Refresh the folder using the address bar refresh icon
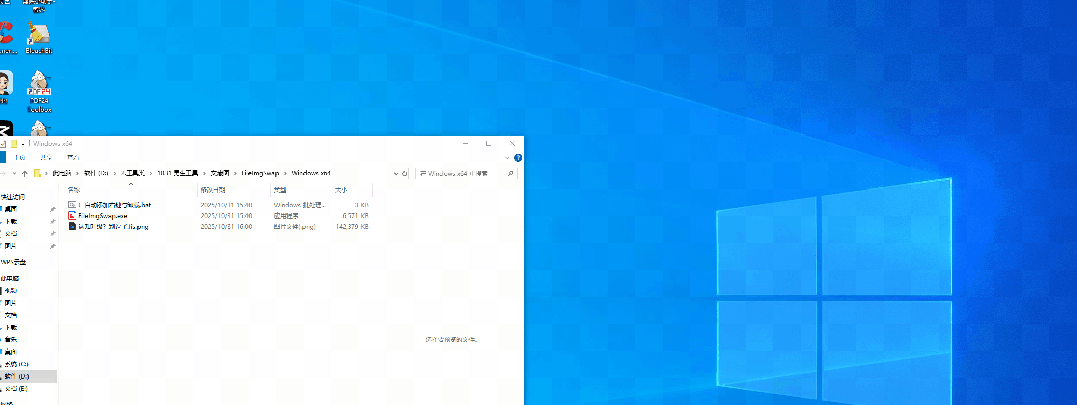Screen dimensions: 1077x405 pyautogui.click(x=402, y=173)
